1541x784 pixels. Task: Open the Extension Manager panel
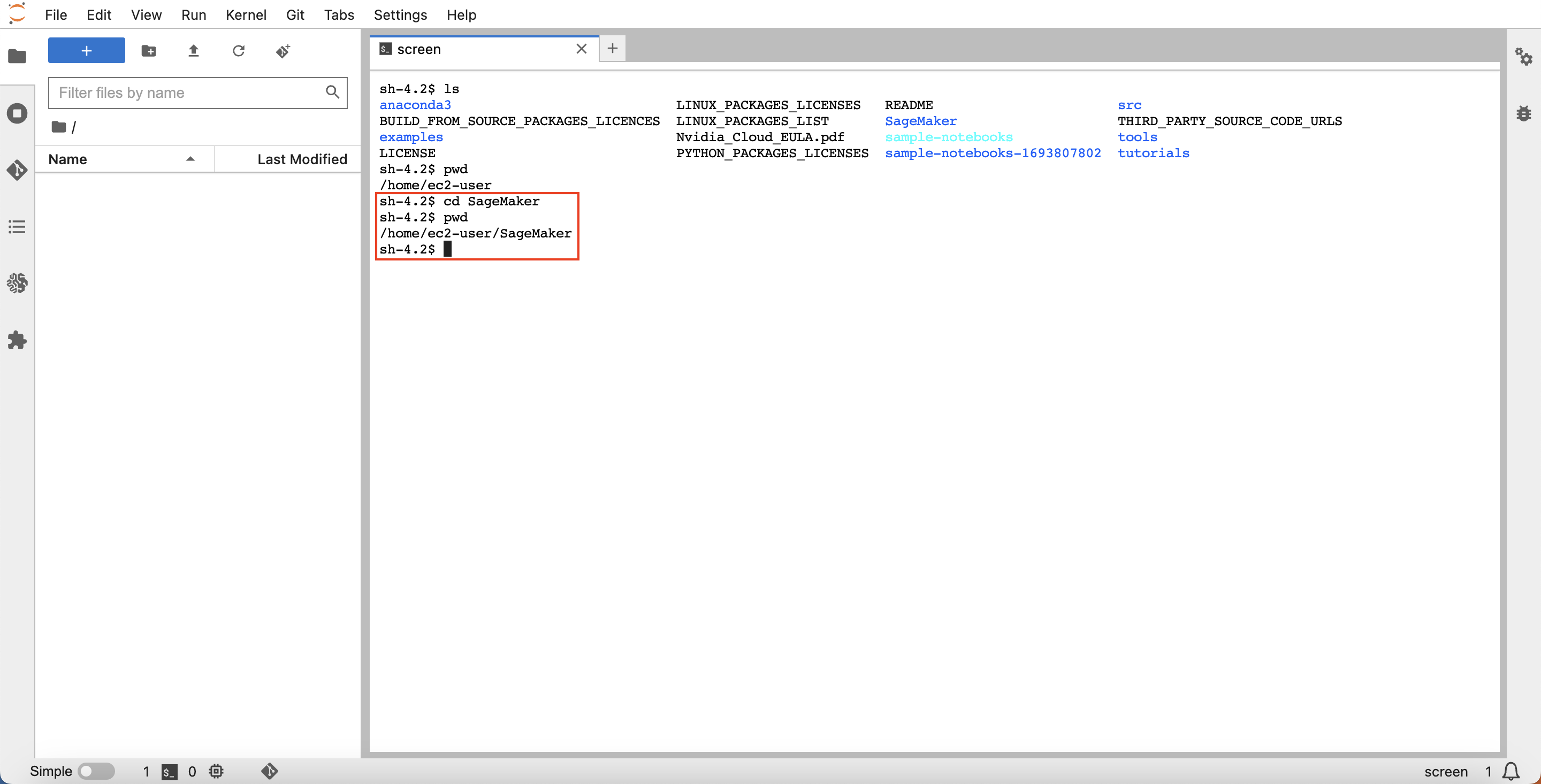click(17, 340)
